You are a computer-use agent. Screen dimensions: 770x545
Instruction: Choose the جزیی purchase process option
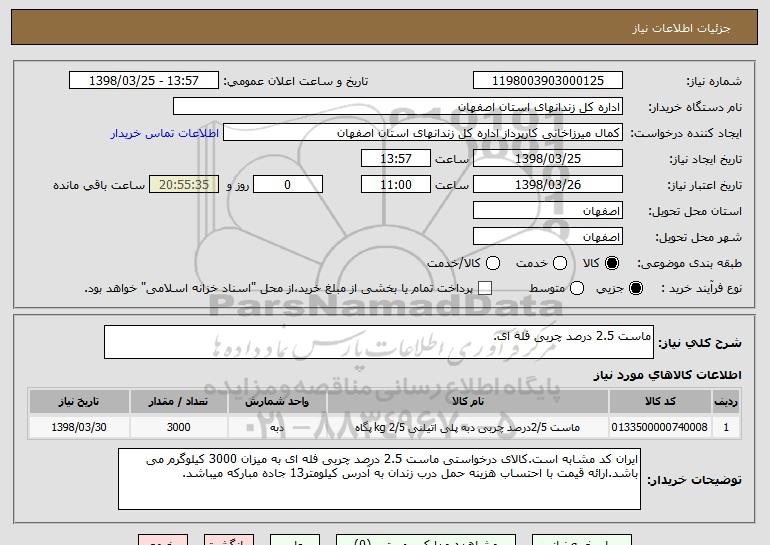pos(635,288)
